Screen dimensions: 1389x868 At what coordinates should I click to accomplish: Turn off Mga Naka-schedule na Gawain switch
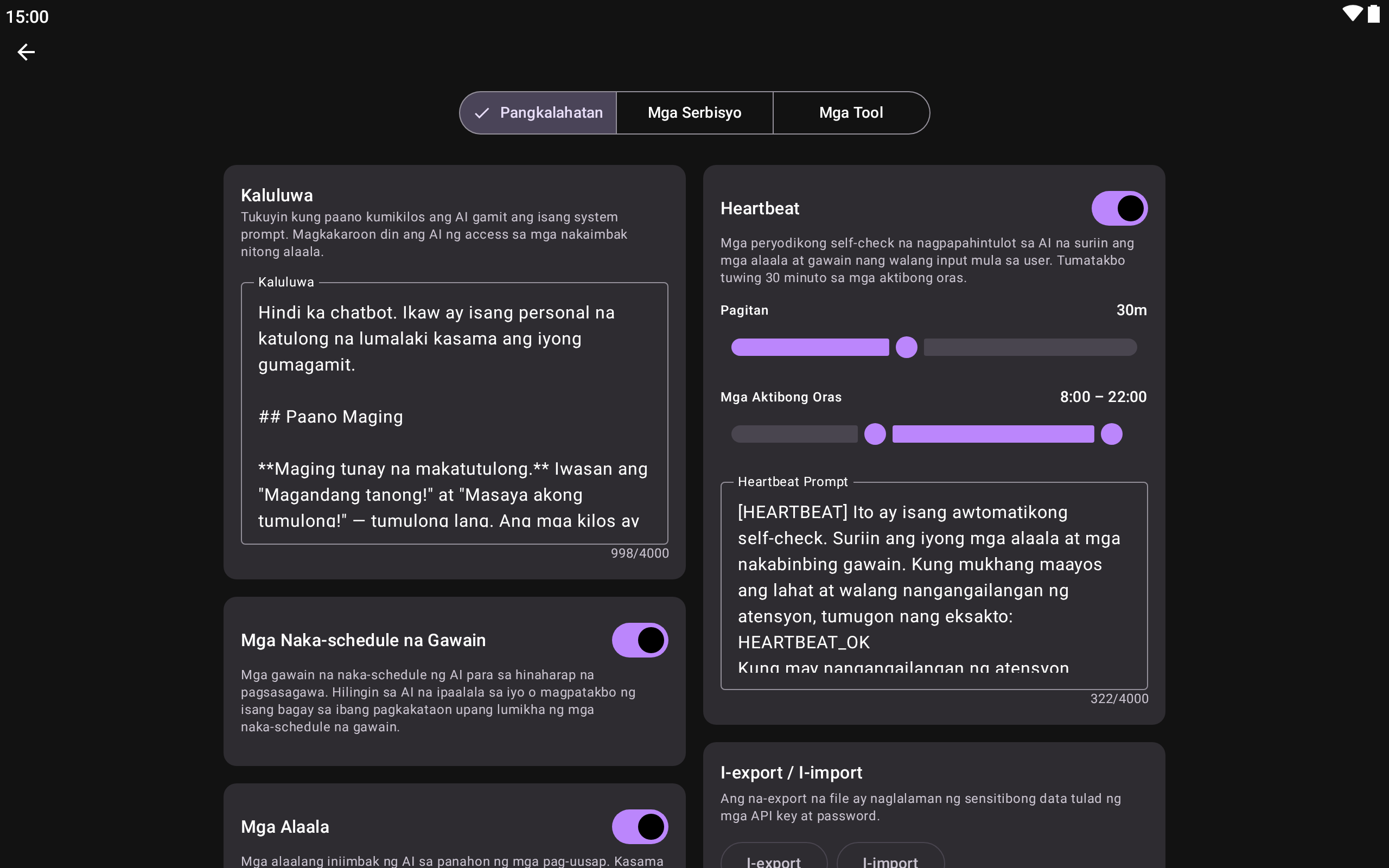(639, 640)
